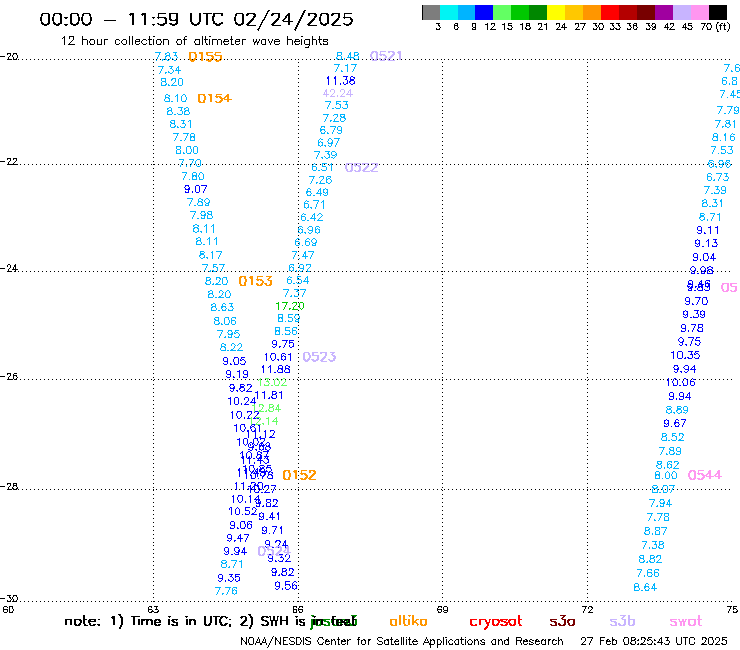Viewport: 740px width, 650px height.
Task: Click the wave height value 6.79
Action: 331,130
